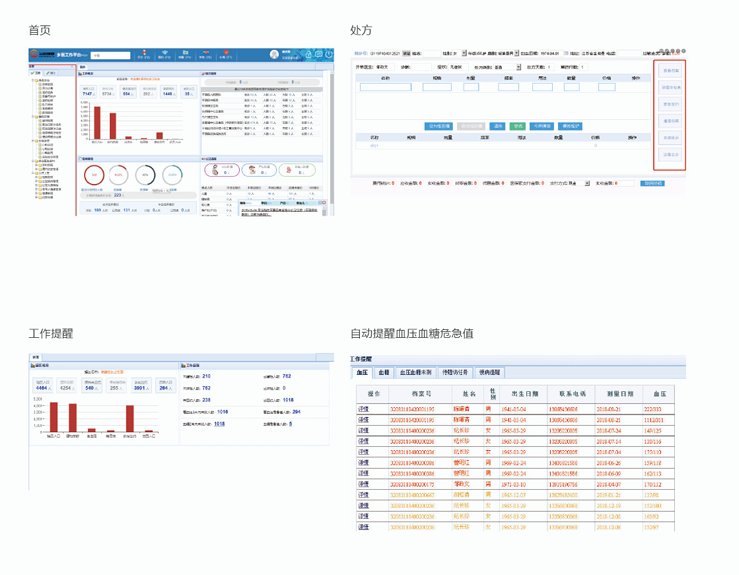The height and width of the screenshot is (575, 739).
Task: Click the first 读信 link in the table
Action: 363,409
